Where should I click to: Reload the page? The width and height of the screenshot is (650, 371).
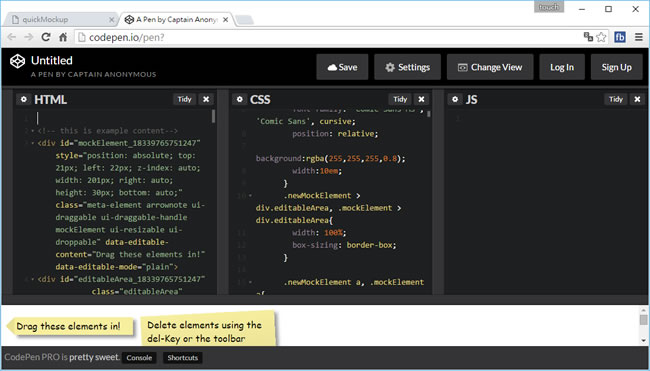click(x=46, y=37)
